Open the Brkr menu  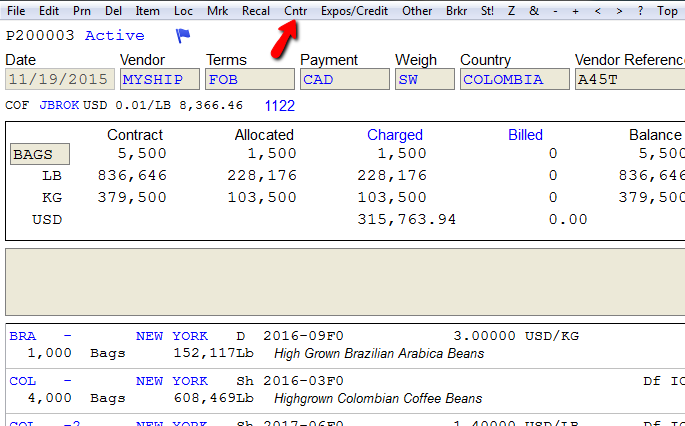[x=456, y=10]
